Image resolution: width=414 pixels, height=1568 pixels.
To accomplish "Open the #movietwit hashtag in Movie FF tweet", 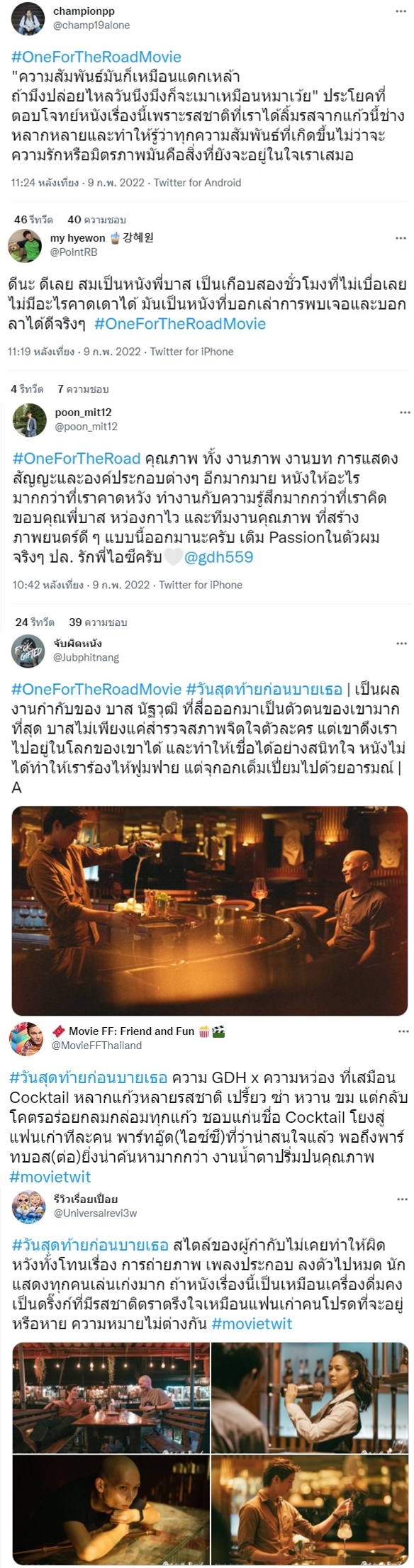I will pos(50,1177).
